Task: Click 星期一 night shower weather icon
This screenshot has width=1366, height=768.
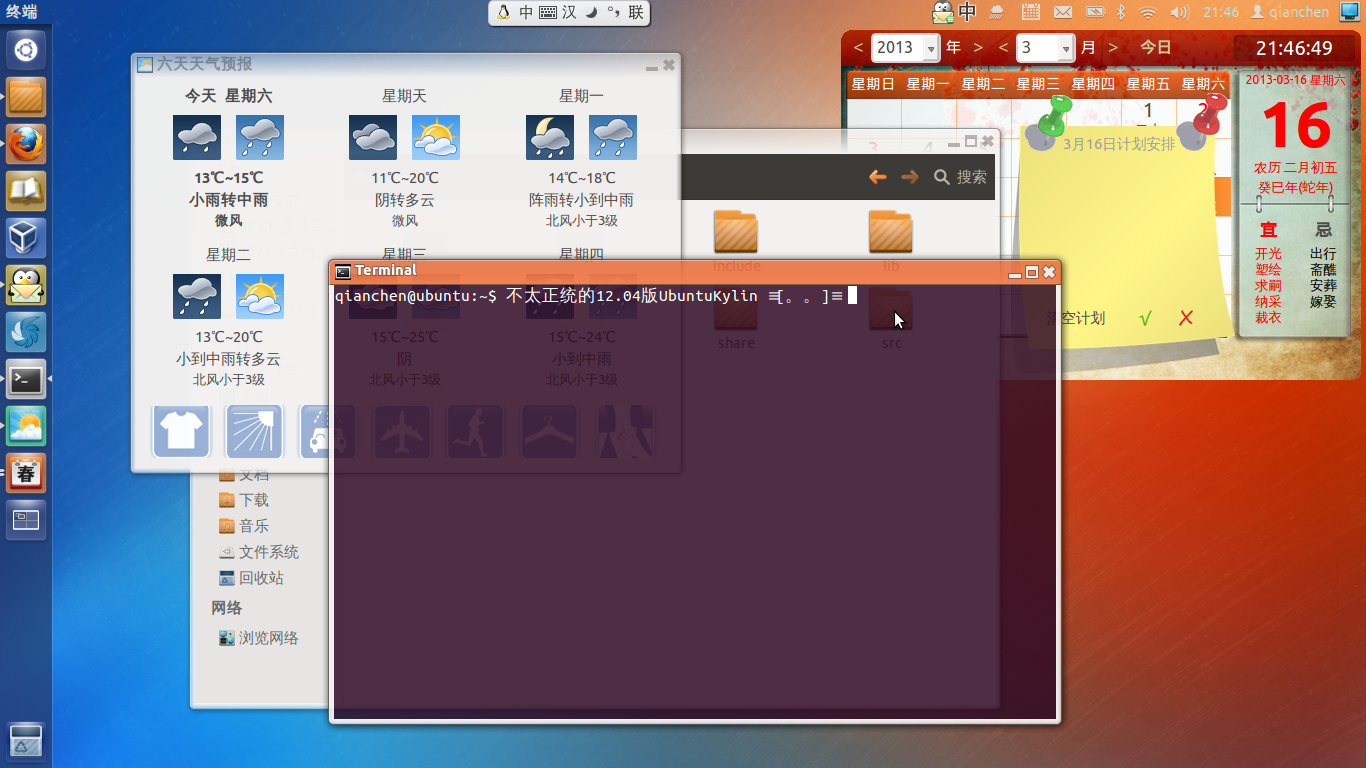Action: pos(550,137)
